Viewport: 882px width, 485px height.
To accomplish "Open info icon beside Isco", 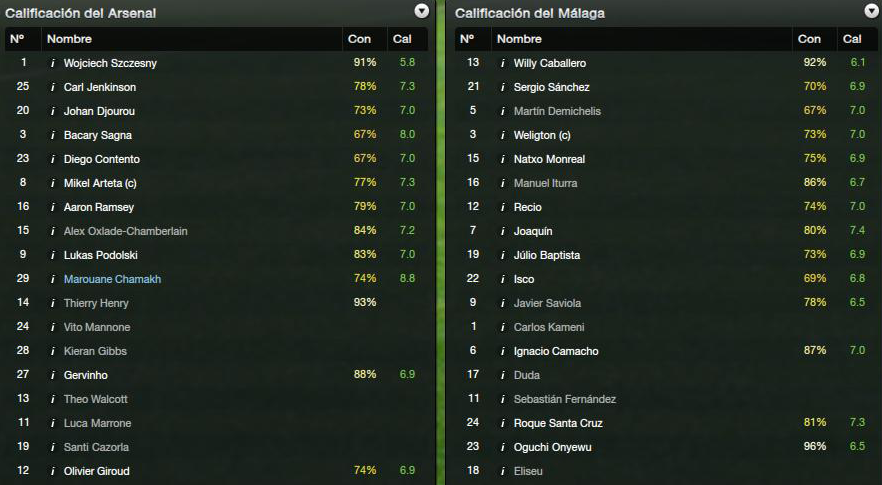I will click(x=503, y=279).
